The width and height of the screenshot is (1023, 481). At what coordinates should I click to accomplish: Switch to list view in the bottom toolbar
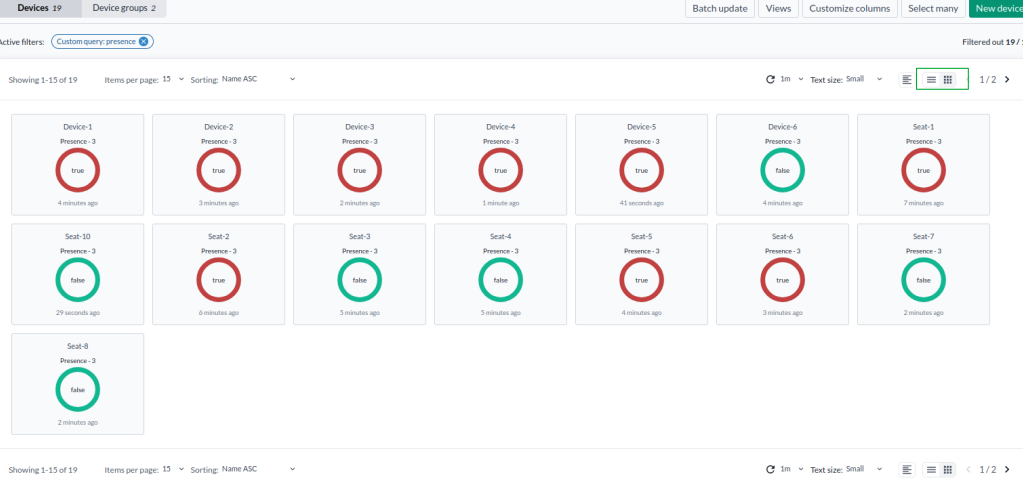(x=931, y=469)
